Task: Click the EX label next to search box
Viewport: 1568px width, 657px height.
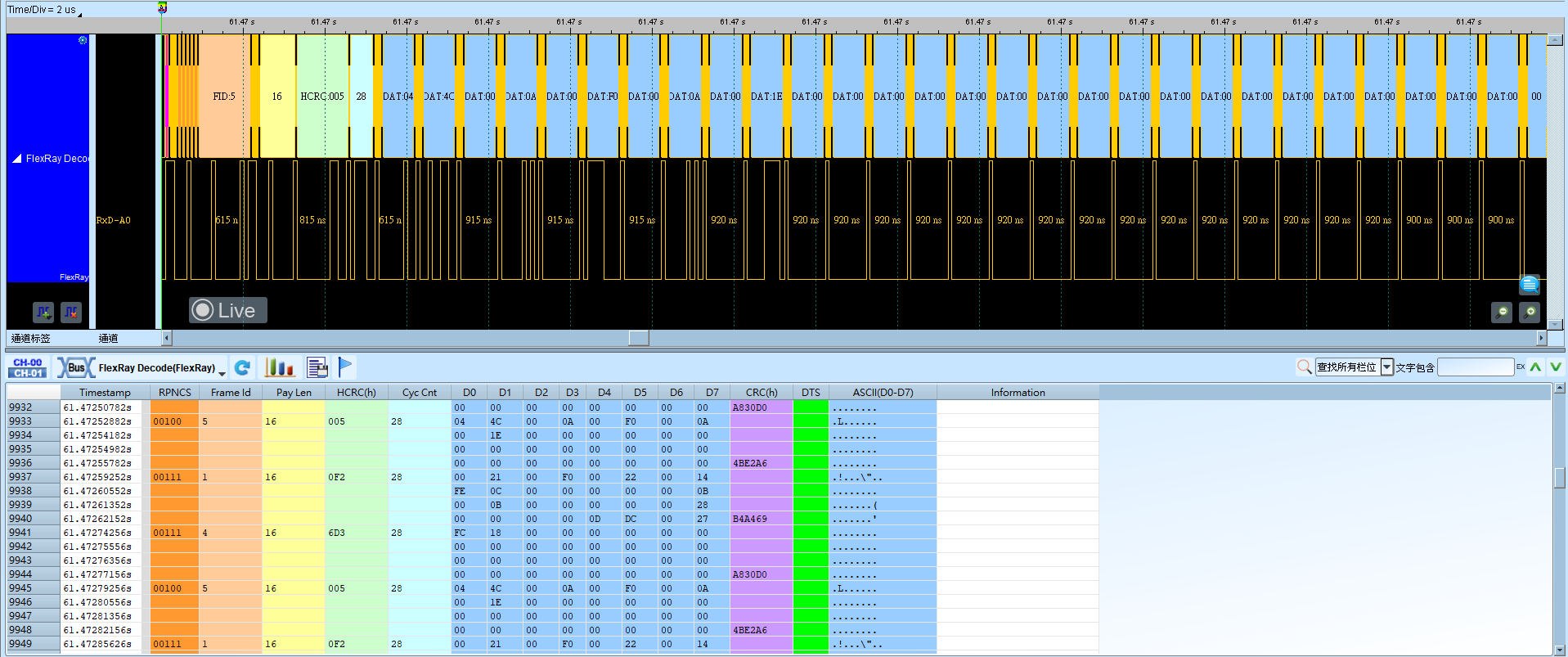Action: pos(1521,367)
